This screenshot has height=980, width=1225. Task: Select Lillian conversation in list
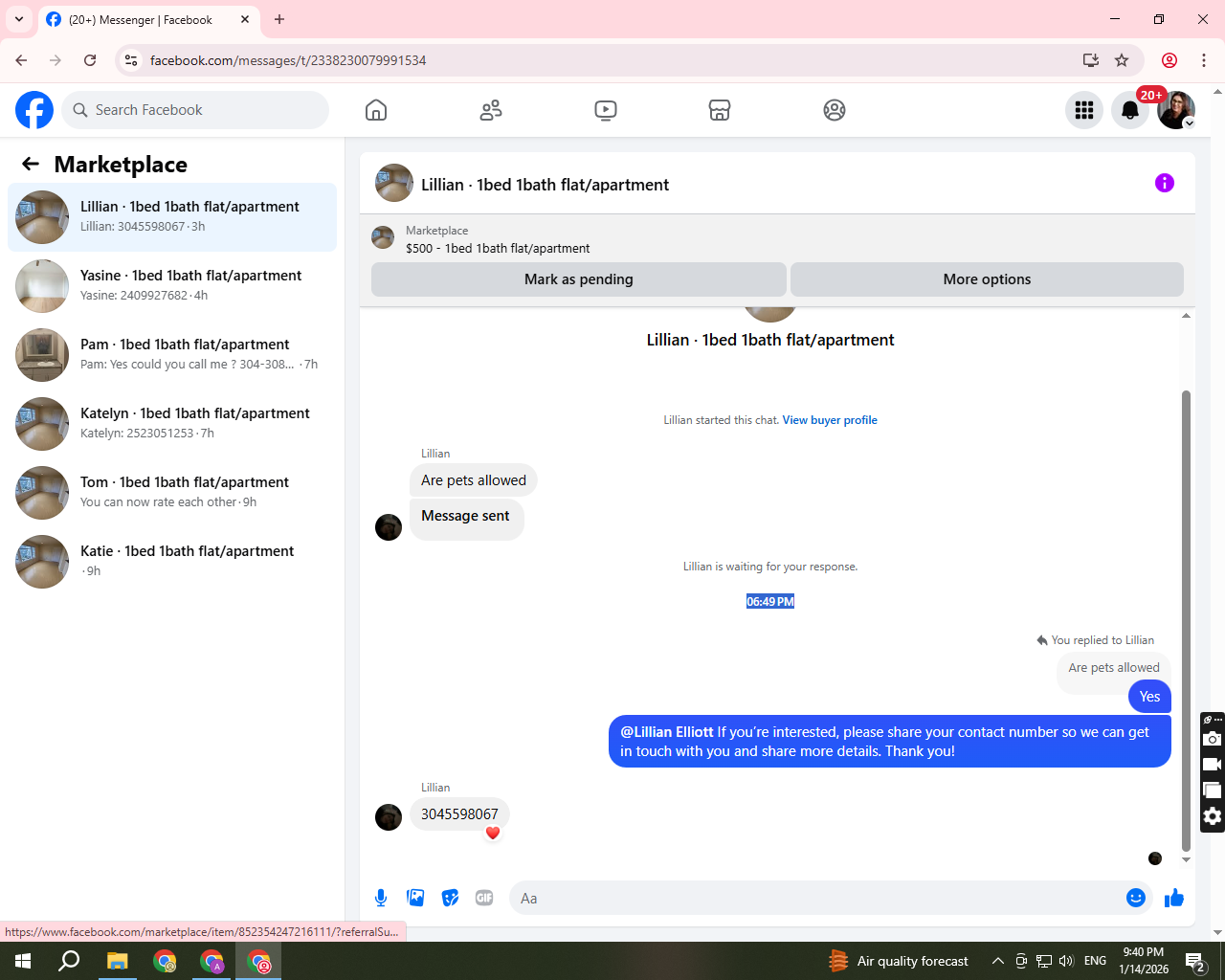[172, 217]
